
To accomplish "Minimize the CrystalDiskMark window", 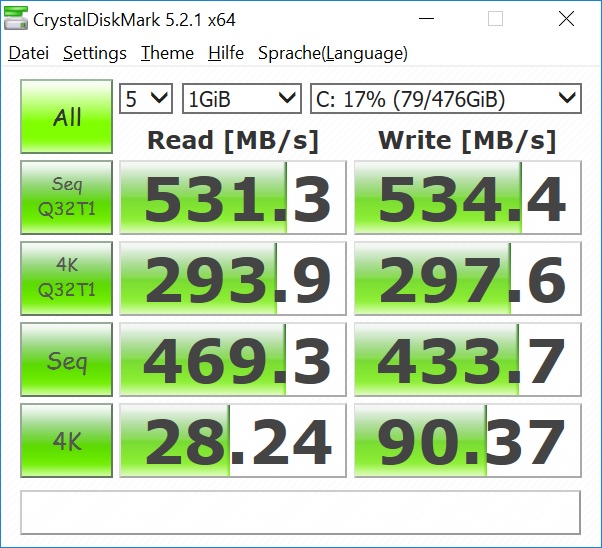I will (426, 18).
